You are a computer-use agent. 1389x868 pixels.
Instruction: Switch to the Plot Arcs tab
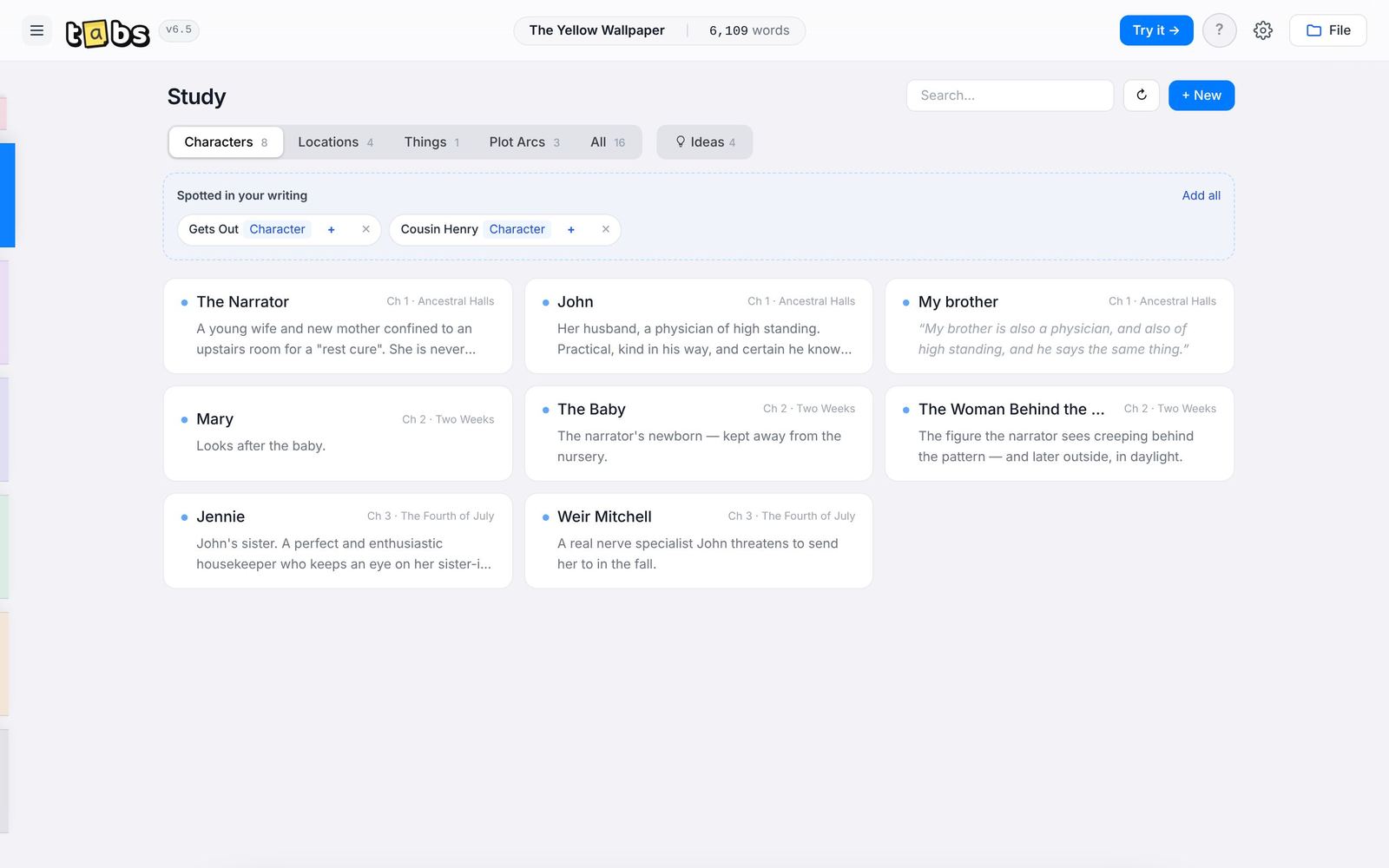pyautogui.click(x=524, y=142)
